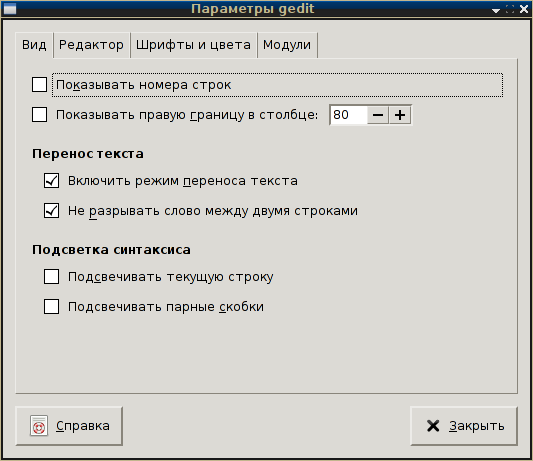
Task: Open the Редактор tab
Action: (91, 45)
